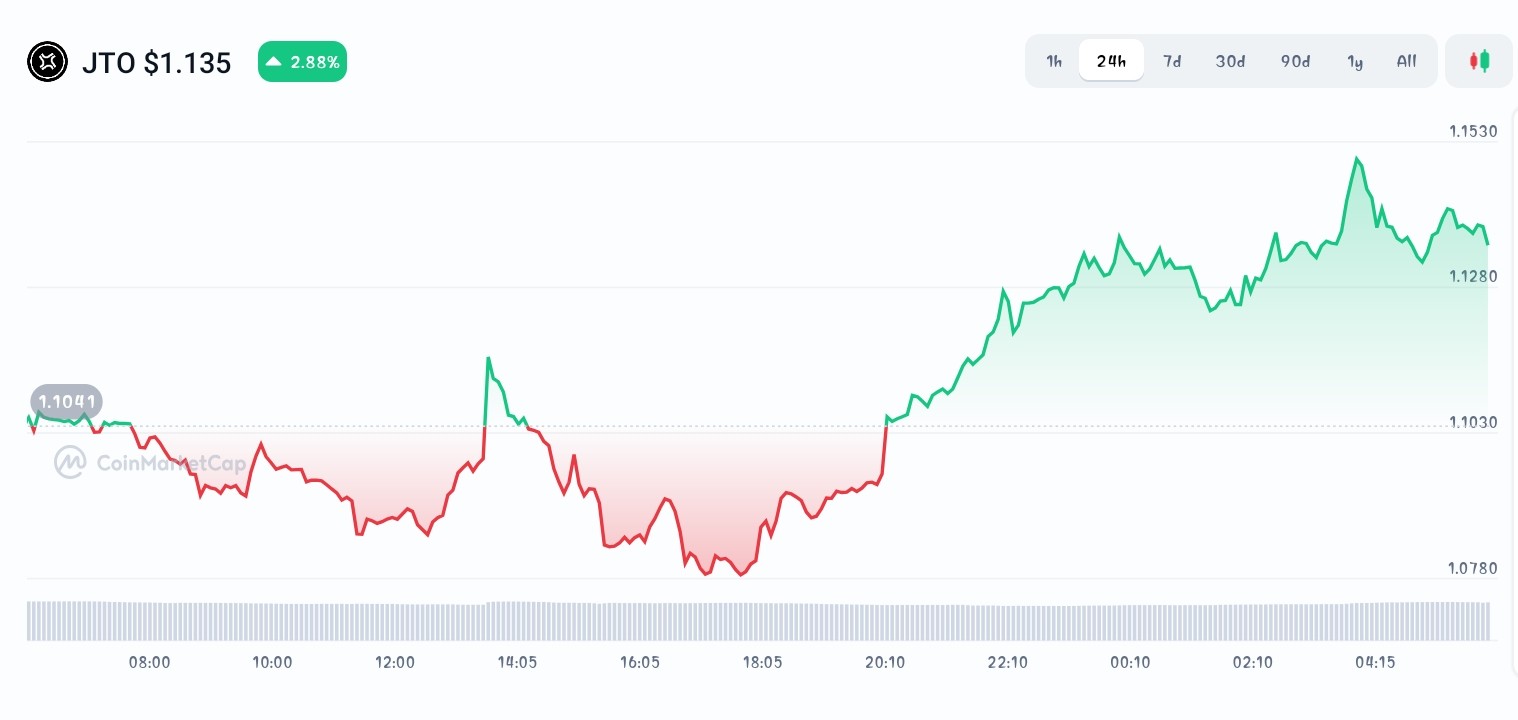Click the 18:05 time axis label

pos(762,662)
